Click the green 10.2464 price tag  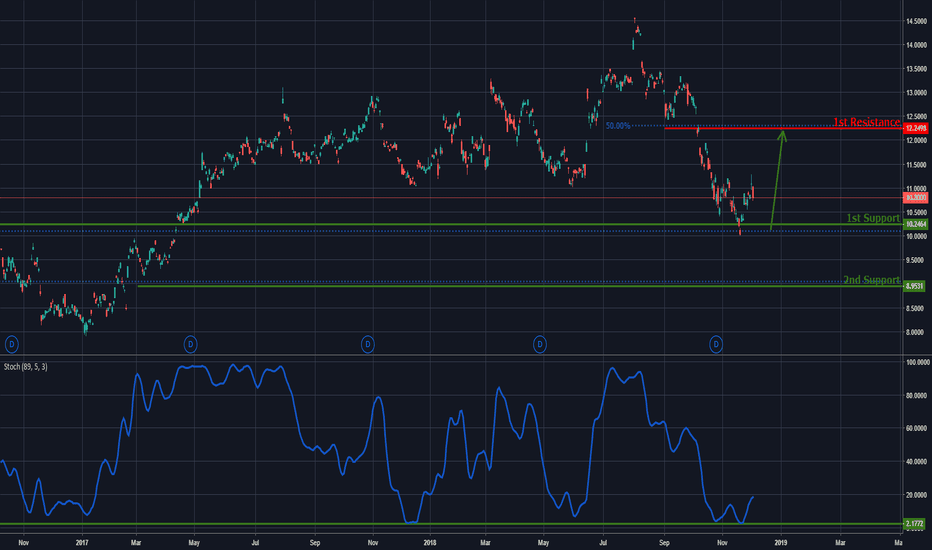click(x=915, y=224)
